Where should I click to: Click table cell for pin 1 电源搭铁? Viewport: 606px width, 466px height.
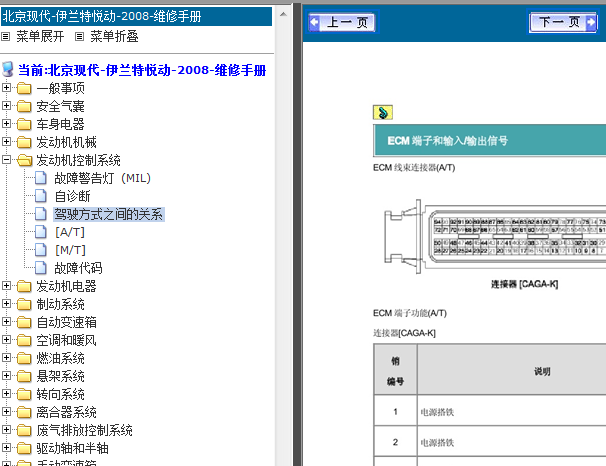tap(512, 412)
